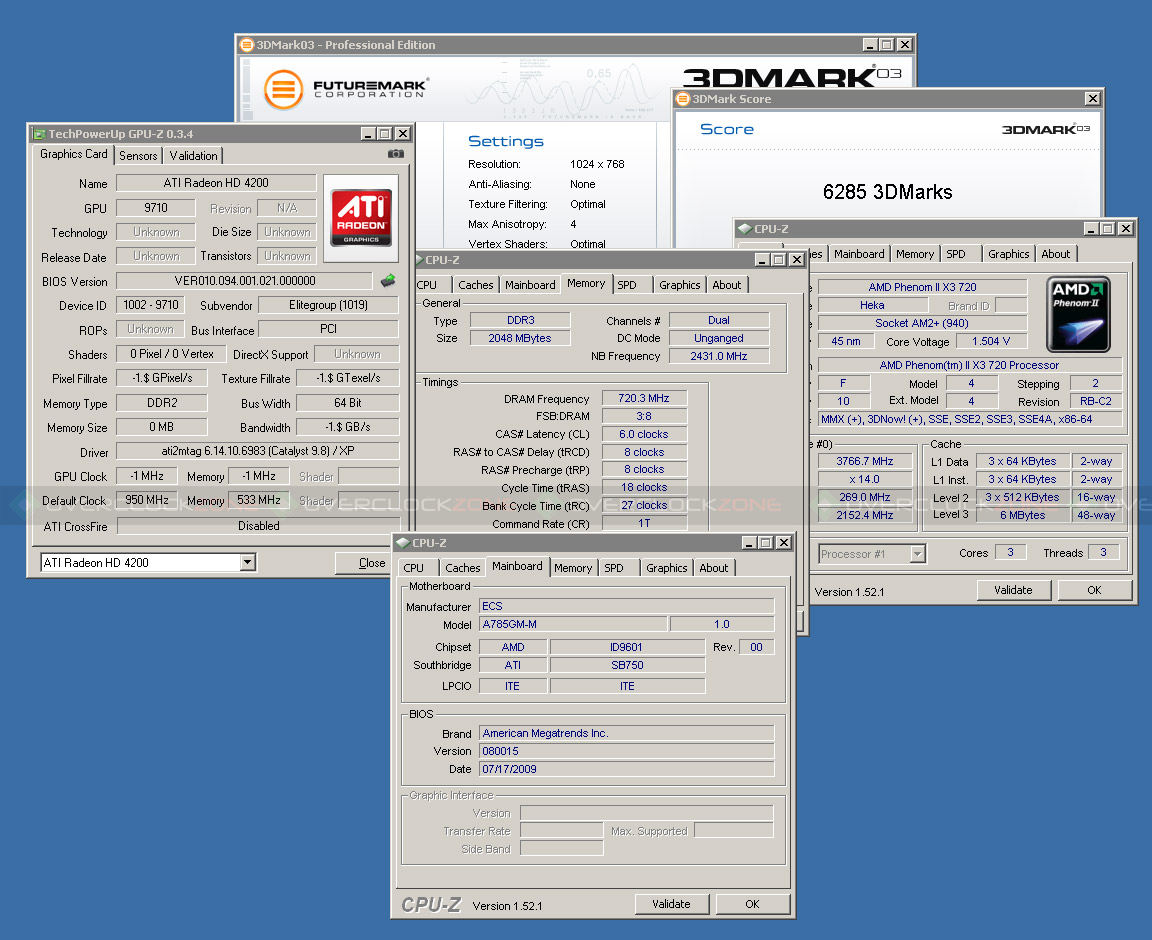
Task: Click the Default Clock 950 MHz field
Action: [x=147, y=501]
